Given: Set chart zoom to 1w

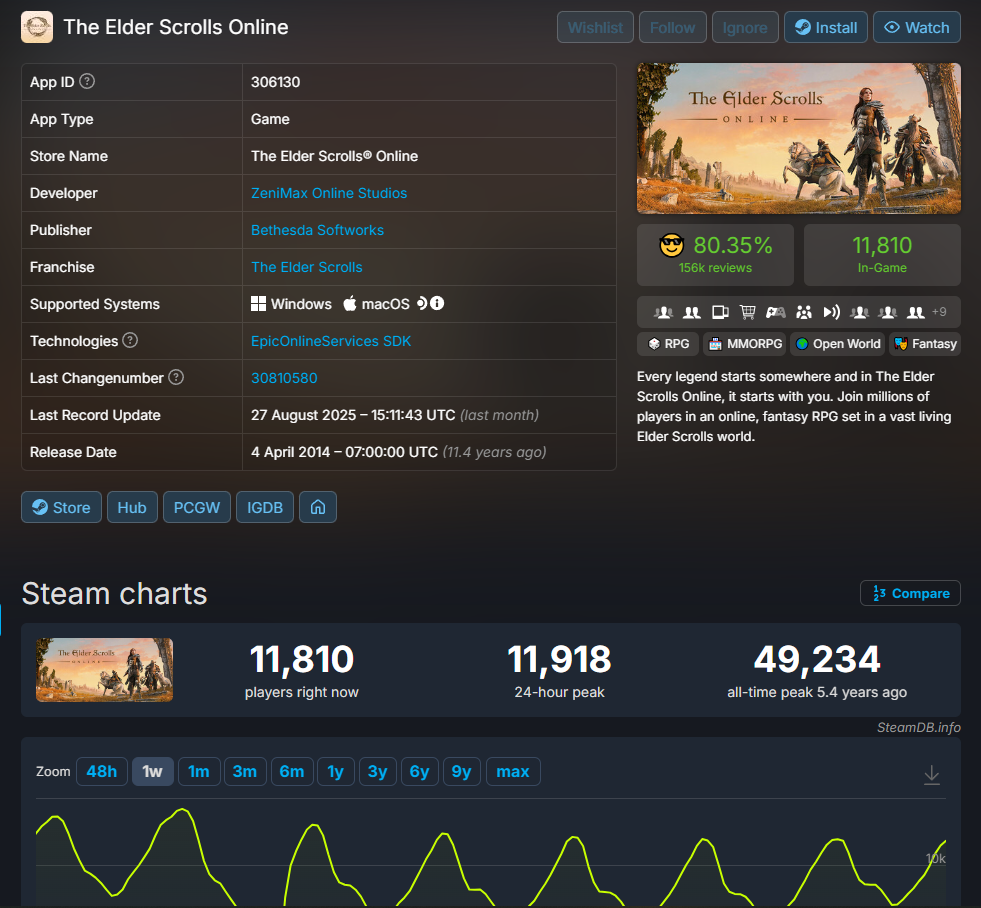Looking at the screenshot, I should pyautogui.click(x=153, y=771).
